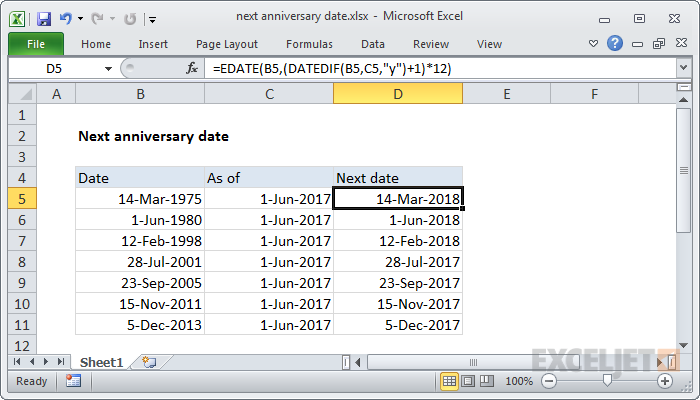Open the Undo history dropdown arrow
This screenshot has height=400, width=700.
82,18
